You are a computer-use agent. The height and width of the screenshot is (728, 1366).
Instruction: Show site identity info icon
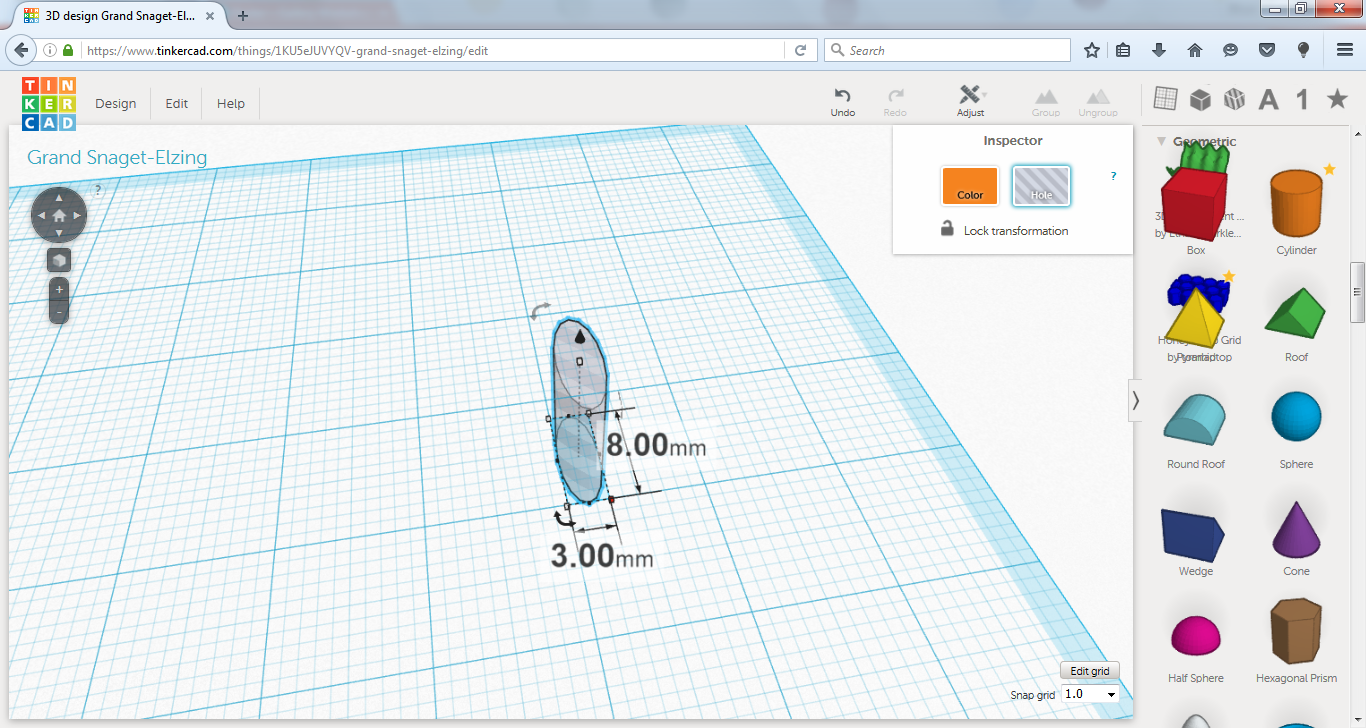point(49,50)
